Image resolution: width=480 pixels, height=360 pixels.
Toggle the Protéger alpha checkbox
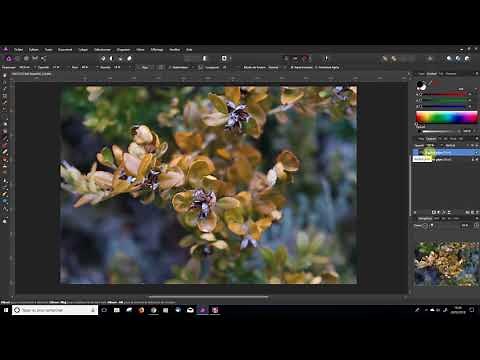(327, 67)
